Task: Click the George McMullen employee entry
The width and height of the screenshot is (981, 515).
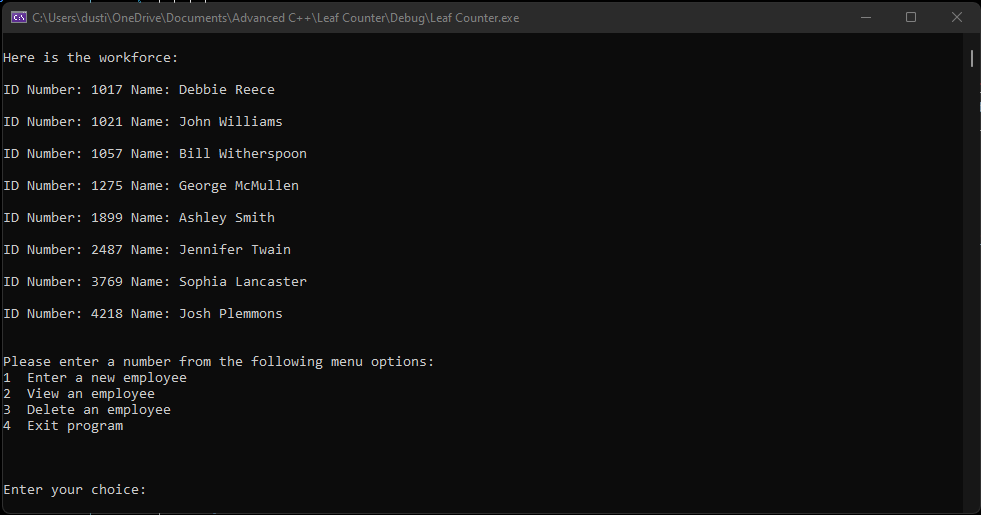Action: point(151,186)
